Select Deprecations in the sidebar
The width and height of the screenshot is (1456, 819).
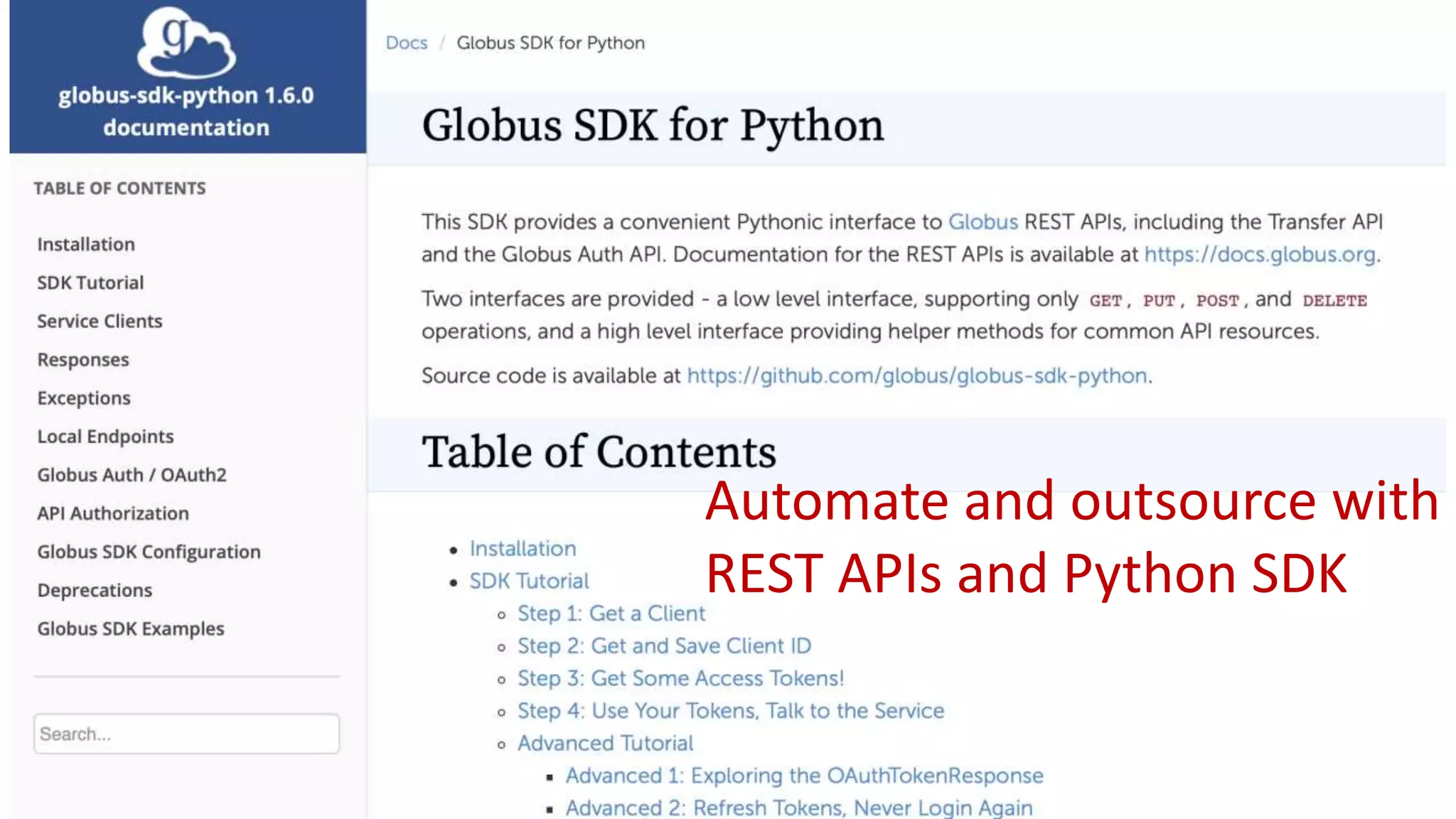click(x=95, y=590)
